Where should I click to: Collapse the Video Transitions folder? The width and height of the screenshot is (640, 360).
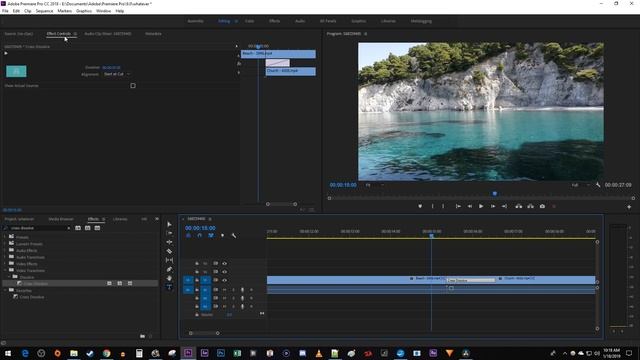coord(5,270)
